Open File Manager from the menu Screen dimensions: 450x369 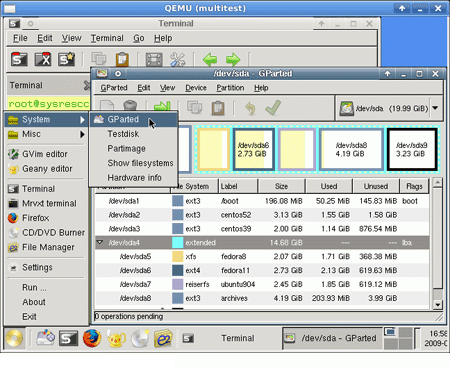click(x=46, y=247)
